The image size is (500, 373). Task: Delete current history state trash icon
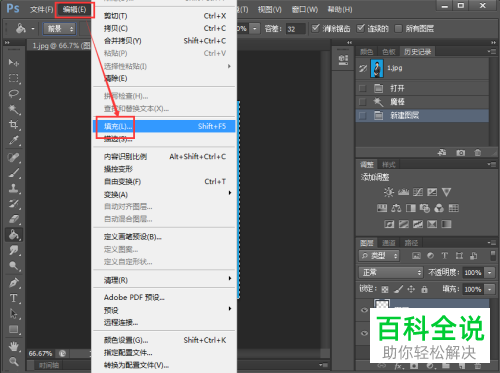click(478, 153)
